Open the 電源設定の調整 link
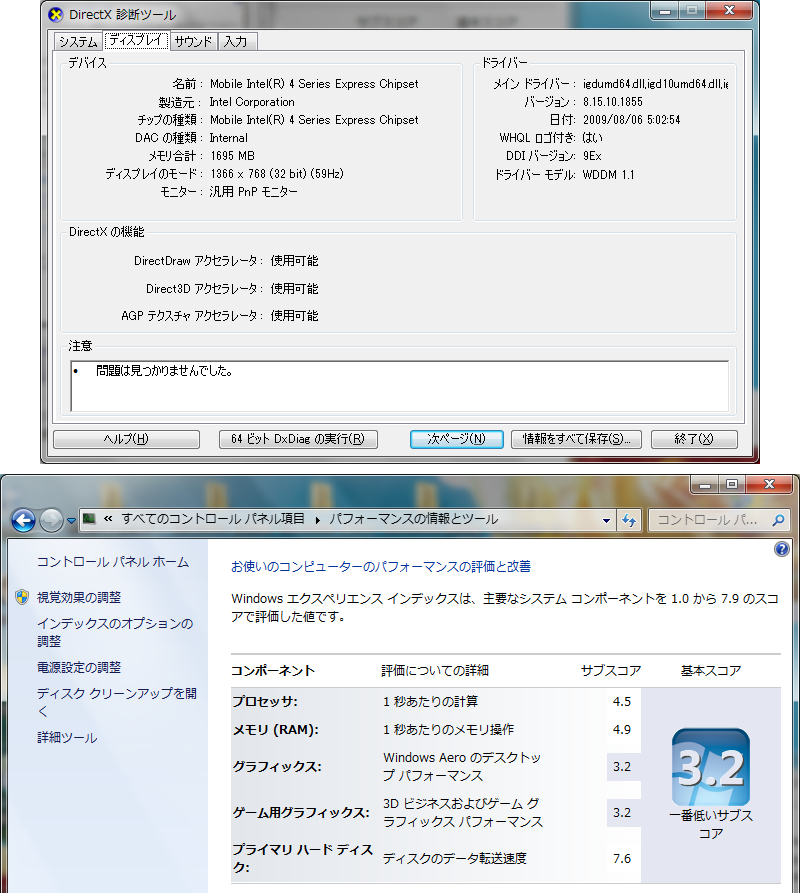This screenshot has width=800, height=893. [x=79, y=667]
